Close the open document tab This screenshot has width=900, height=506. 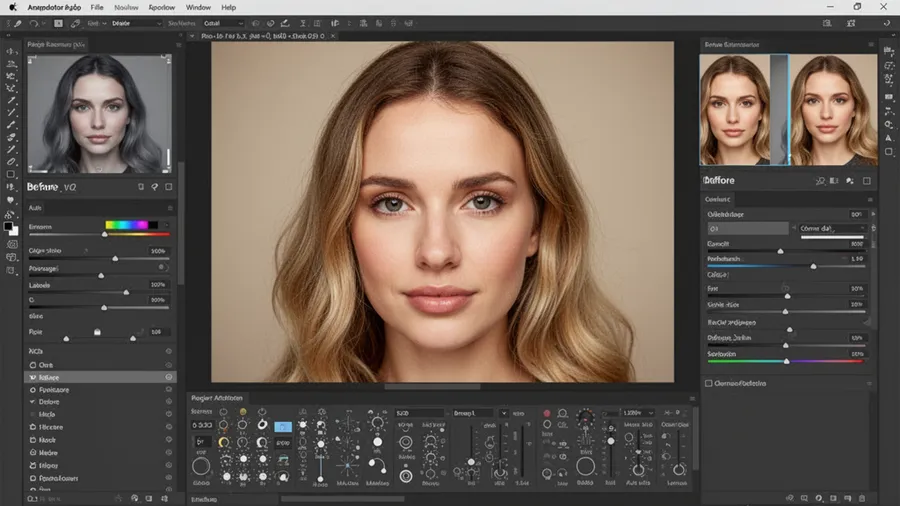[x=333, y=36]
